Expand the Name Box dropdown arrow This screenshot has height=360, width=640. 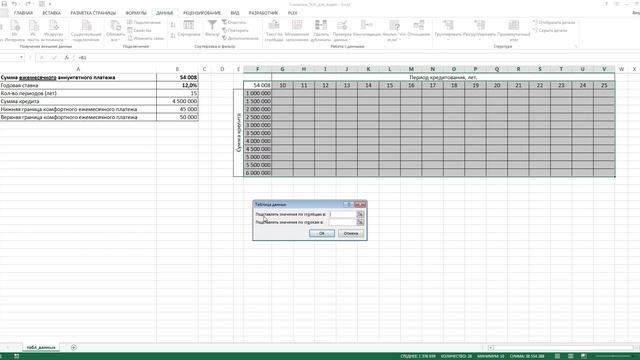pos(21,58)
